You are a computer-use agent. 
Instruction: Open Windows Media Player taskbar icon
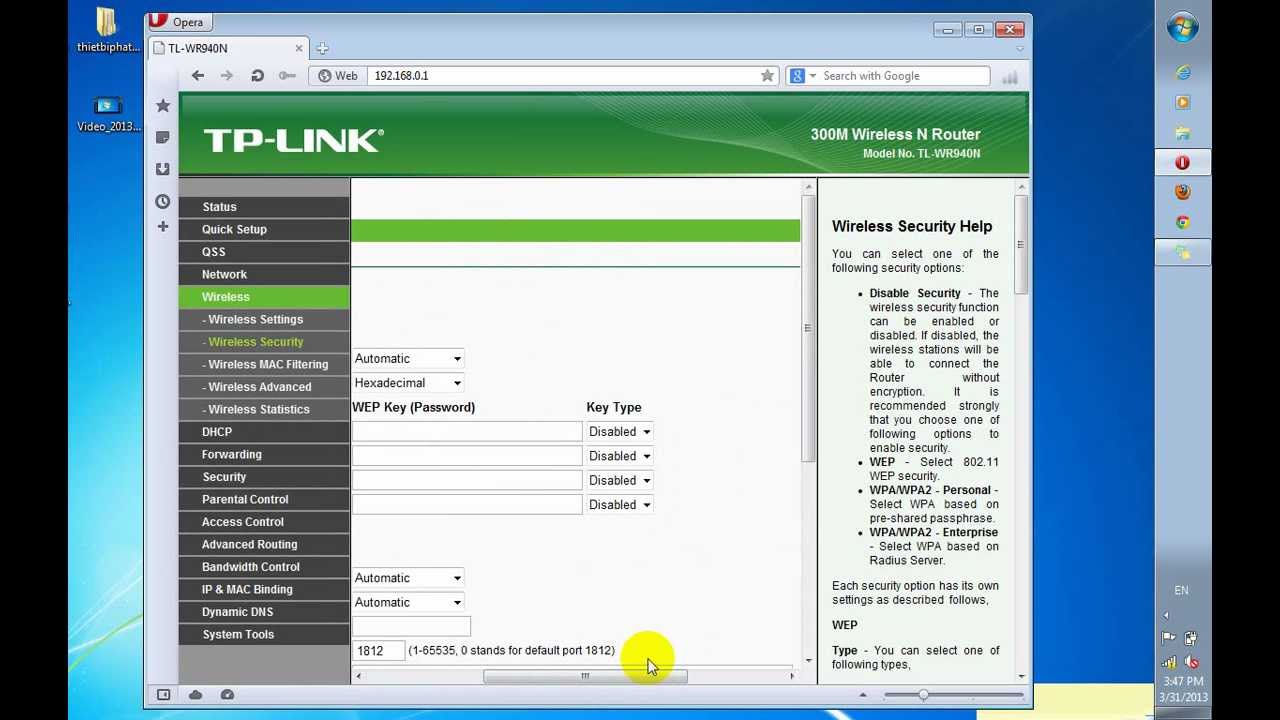click(1183, 102)
